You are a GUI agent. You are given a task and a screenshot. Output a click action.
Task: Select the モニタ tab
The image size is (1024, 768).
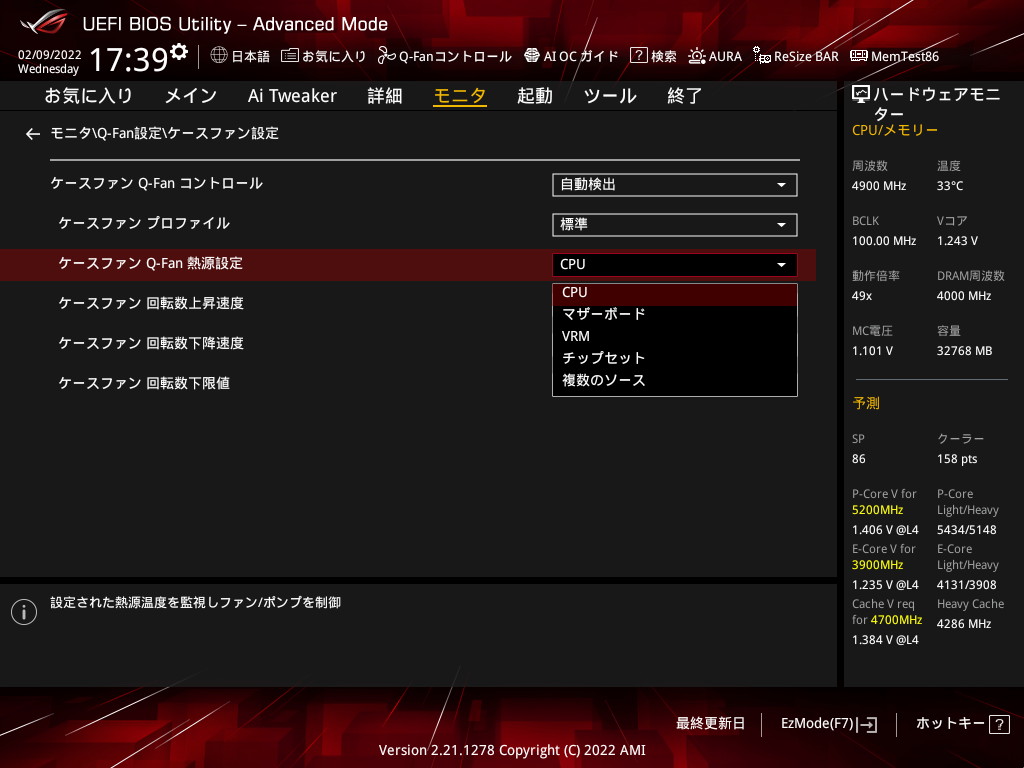pyautogui.click(x=460, y=96)
